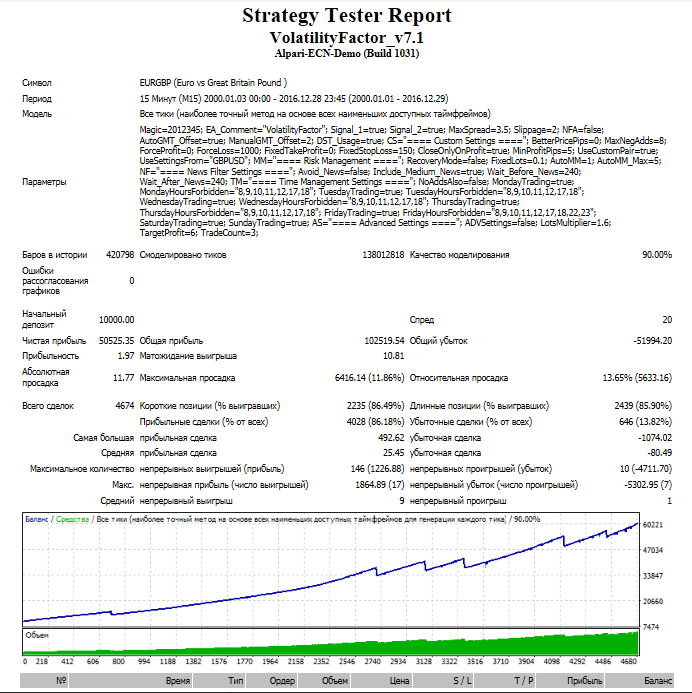The height and width of the screenshot is (693, 692).
Task: Click the profit factor value 1.97
Action: coord(126,356)
